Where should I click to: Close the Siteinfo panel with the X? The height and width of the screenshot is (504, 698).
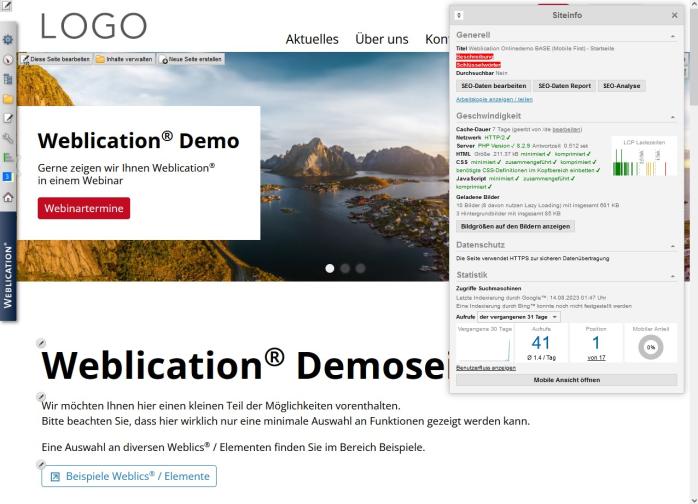674,15
